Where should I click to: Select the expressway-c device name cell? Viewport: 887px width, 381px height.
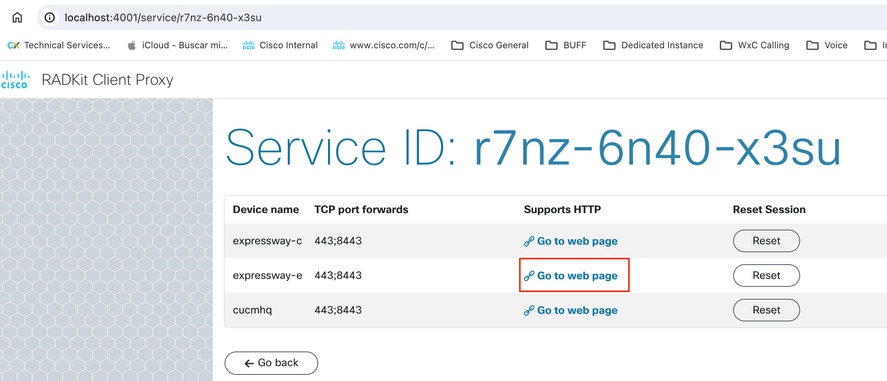pos(267,241)
